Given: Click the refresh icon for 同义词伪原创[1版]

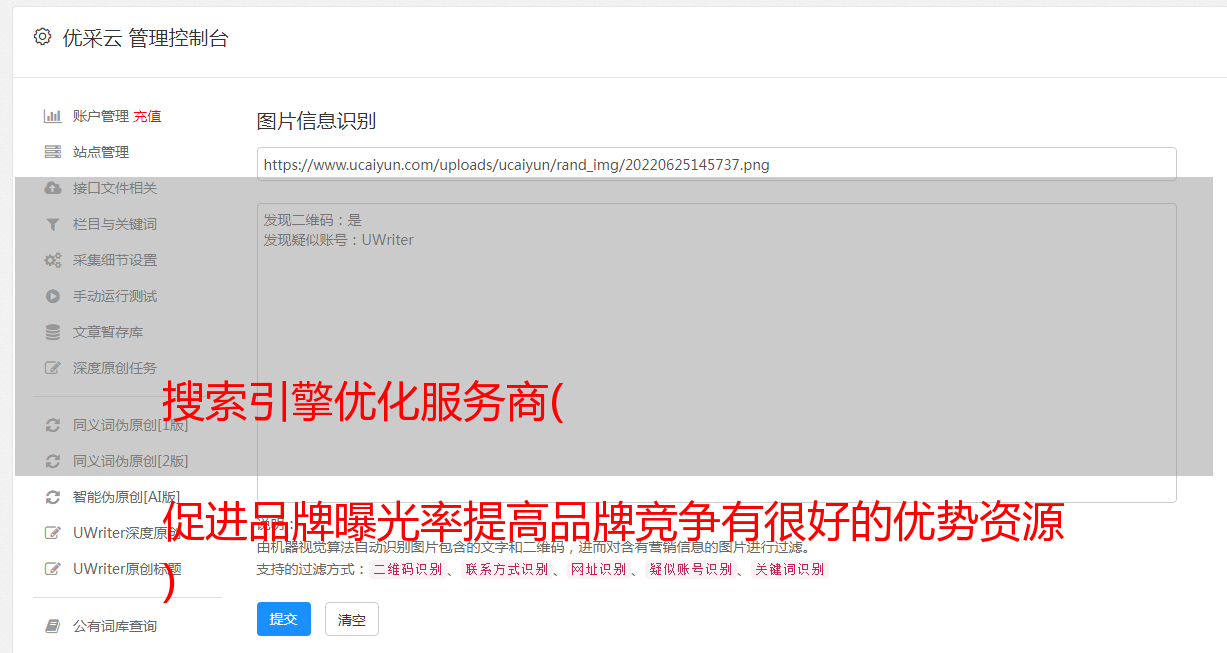Looking at the screenshot, I should click(53, 425).
